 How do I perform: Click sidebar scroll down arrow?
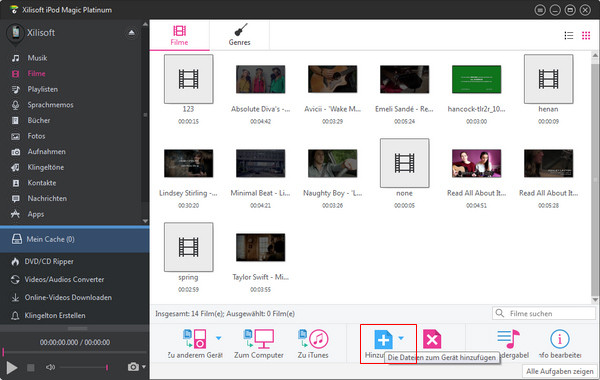click(x=145, y=221)
